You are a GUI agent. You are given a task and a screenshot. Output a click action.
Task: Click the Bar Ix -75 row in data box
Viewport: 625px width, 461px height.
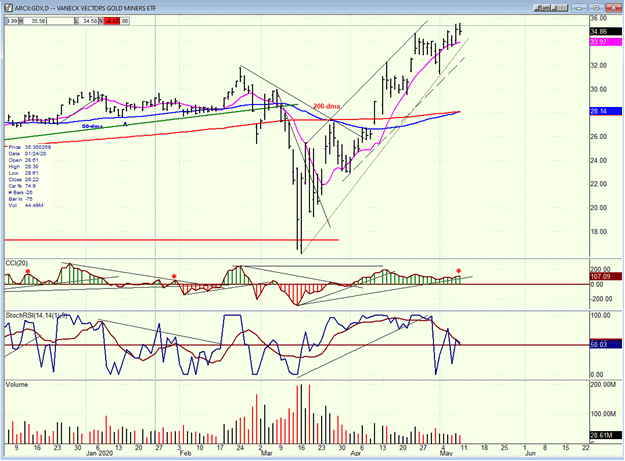[x=20, y=199]
